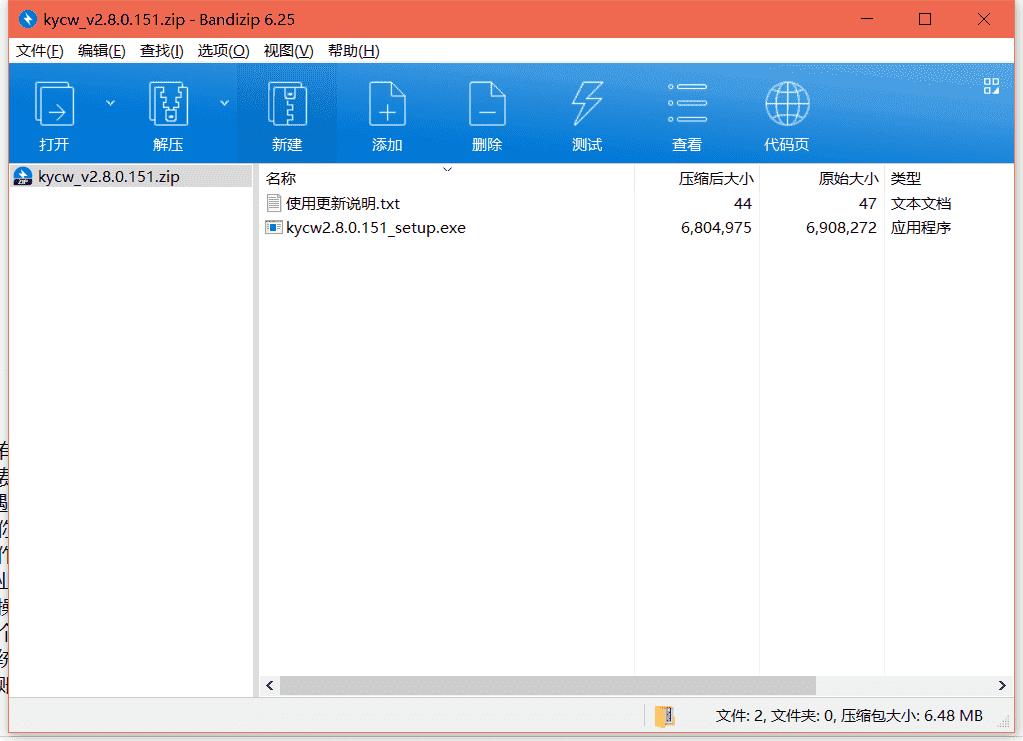Click the toolbar customize grid icon
This screenshot has width=1023, height=741.
tap(991, 86)
